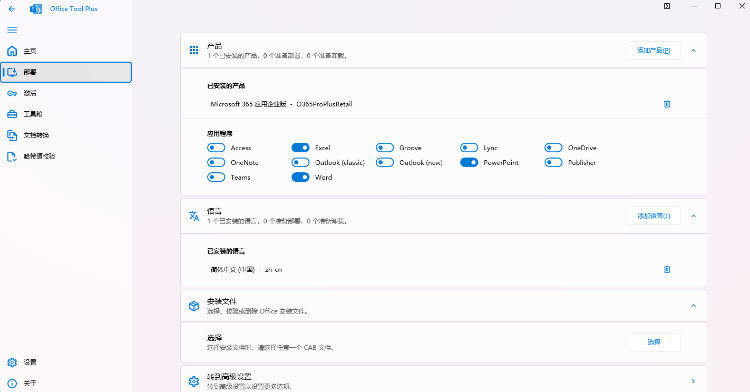750x392 pixels.
Task: Enable the Outlook (new) switch
Action: coord(385,163)
